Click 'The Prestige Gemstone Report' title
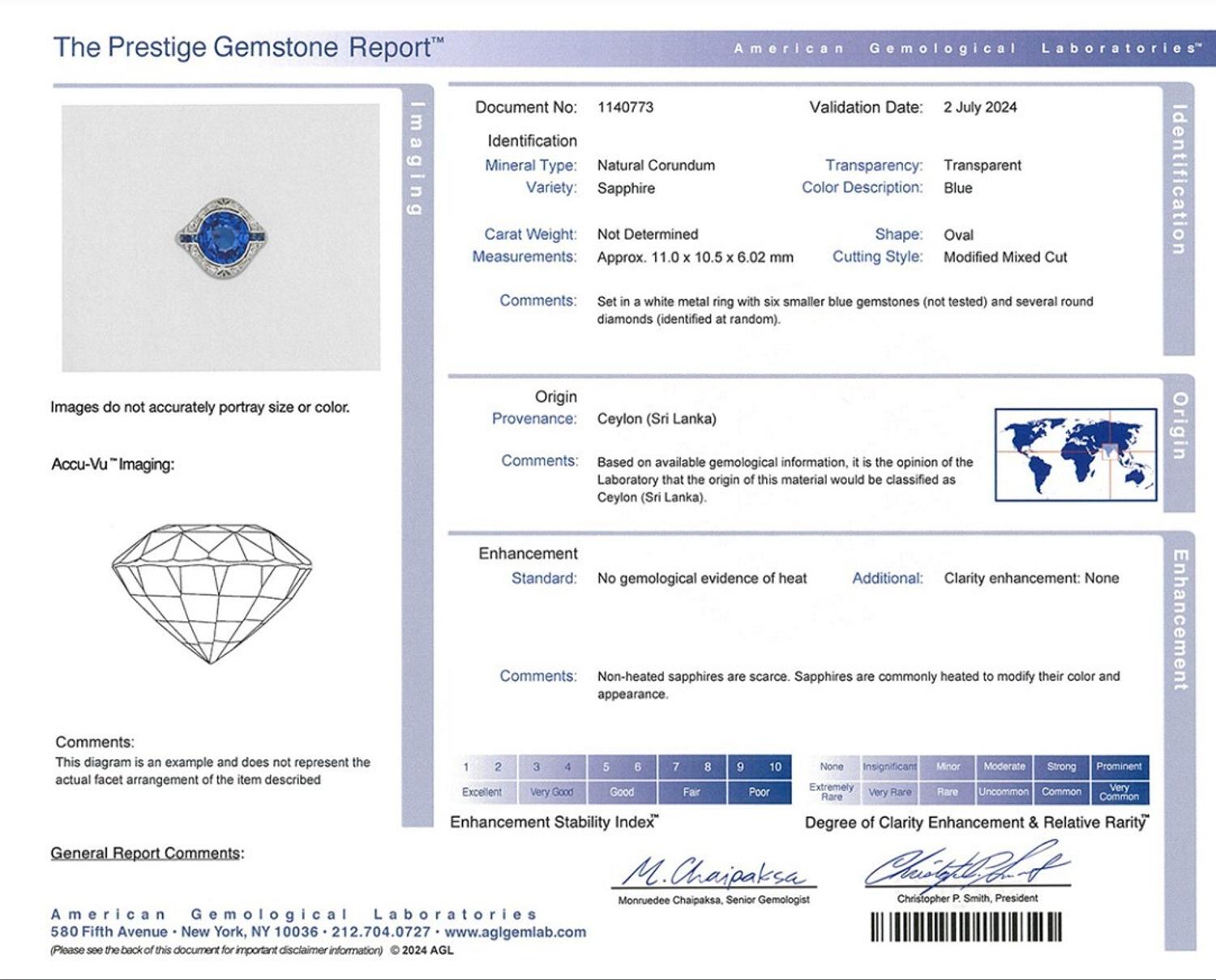The width and height of the screenshot is (1216, 980). tap(248, 47)
